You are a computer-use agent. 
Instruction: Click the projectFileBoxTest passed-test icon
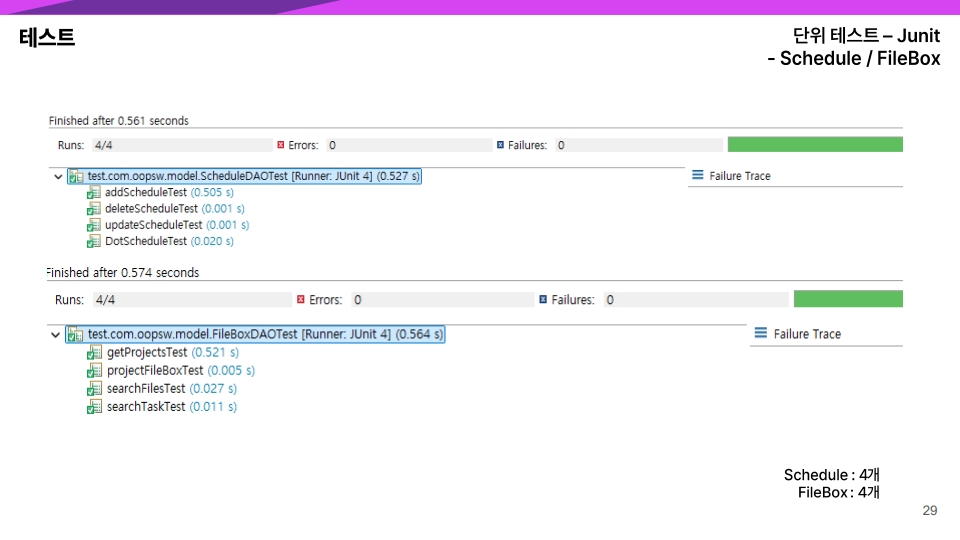point(94,371)
